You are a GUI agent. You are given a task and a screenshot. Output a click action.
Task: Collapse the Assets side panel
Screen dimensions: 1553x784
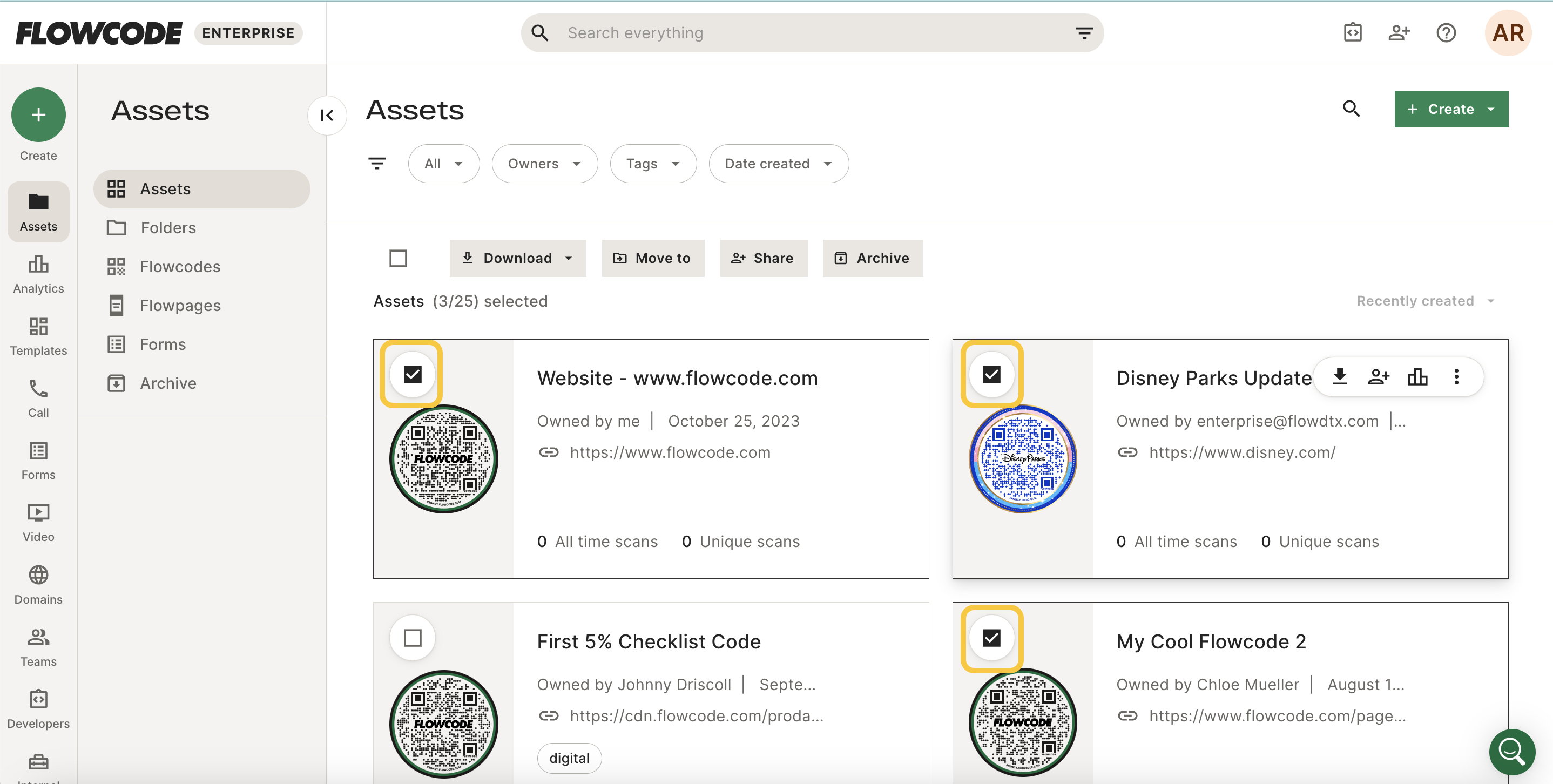coord(327,115)
